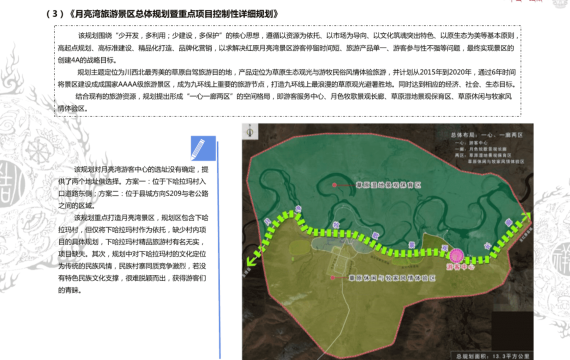Click the legend line 一心:游客中心
Viewport: 570px width, 360px height.
point(471,143)
